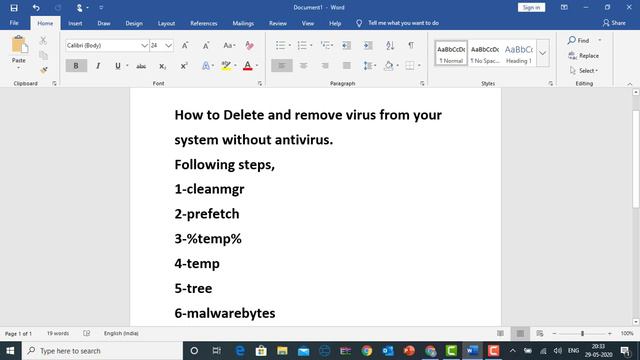This screenshot has width=640, height=360.
Task: Open the Microsoft Store taskbar icon
Action: click(261, 351)
